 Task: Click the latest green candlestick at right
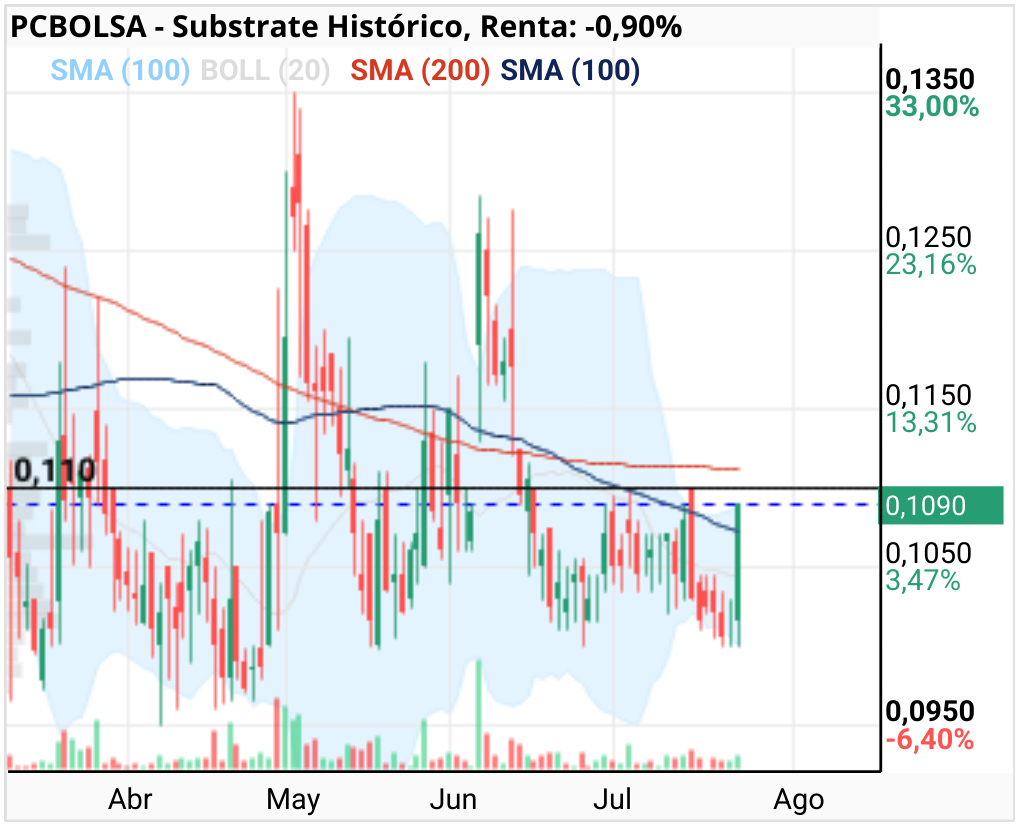pyautogui.click(x=738, y=562)
